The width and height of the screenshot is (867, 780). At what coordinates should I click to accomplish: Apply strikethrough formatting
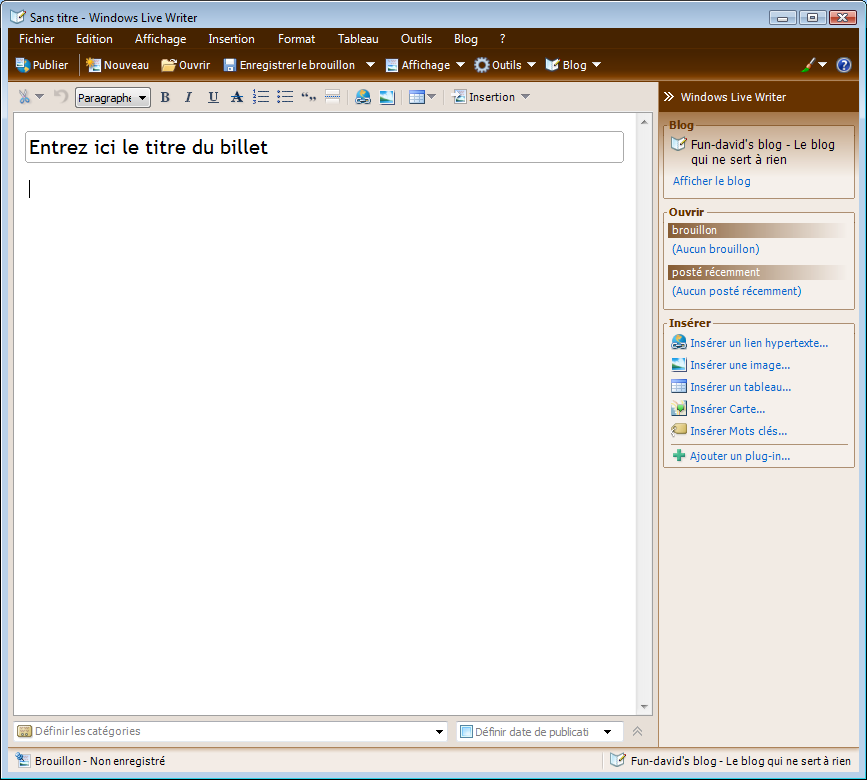pos(237,97)
